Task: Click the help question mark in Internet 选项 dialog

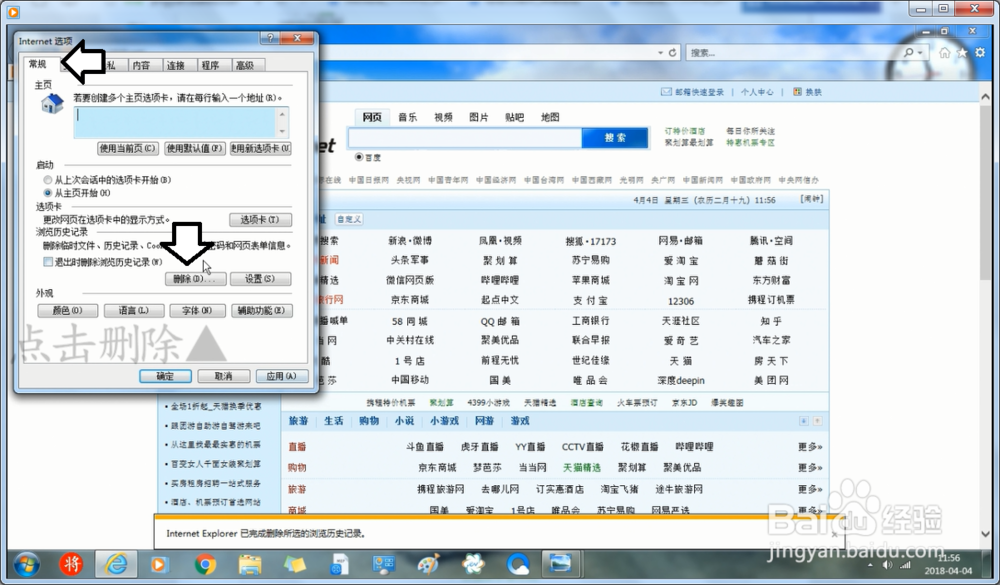Action: (270, 38)
